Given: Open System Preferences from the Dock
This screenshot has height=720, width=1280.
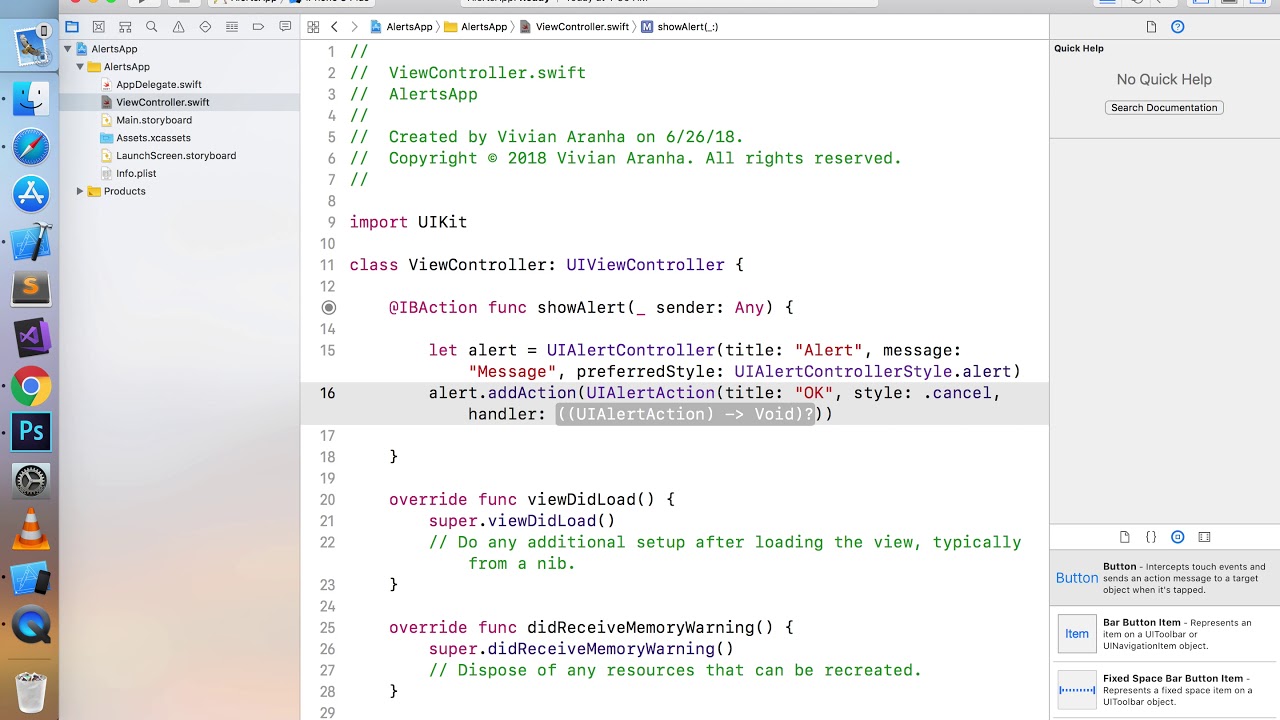Looking at the screenshot, I should (31, 481).
